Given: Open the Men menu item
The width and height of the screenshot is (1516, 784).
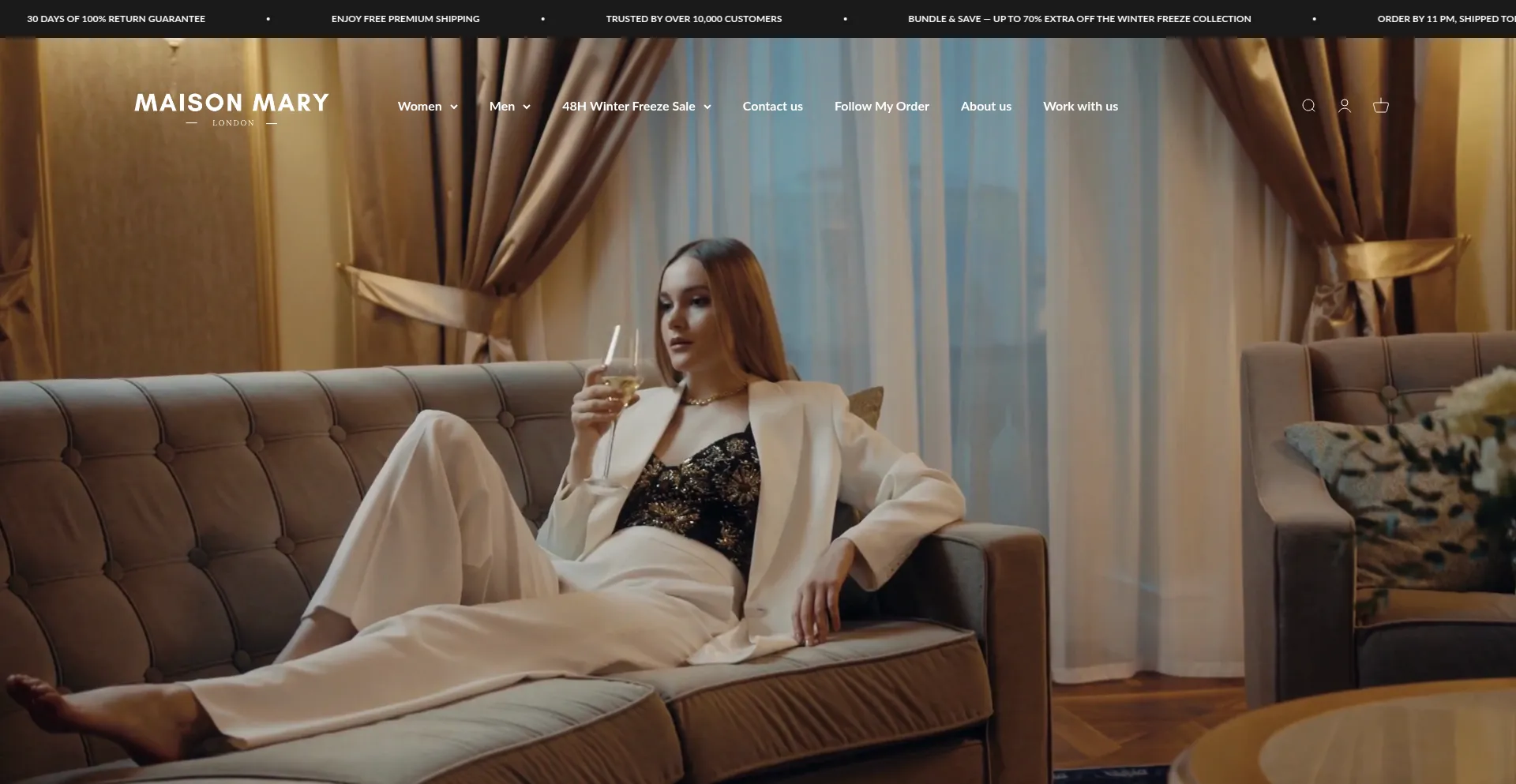Looking at the screenshot, I should pyautogui.click(x=501, y=106).
